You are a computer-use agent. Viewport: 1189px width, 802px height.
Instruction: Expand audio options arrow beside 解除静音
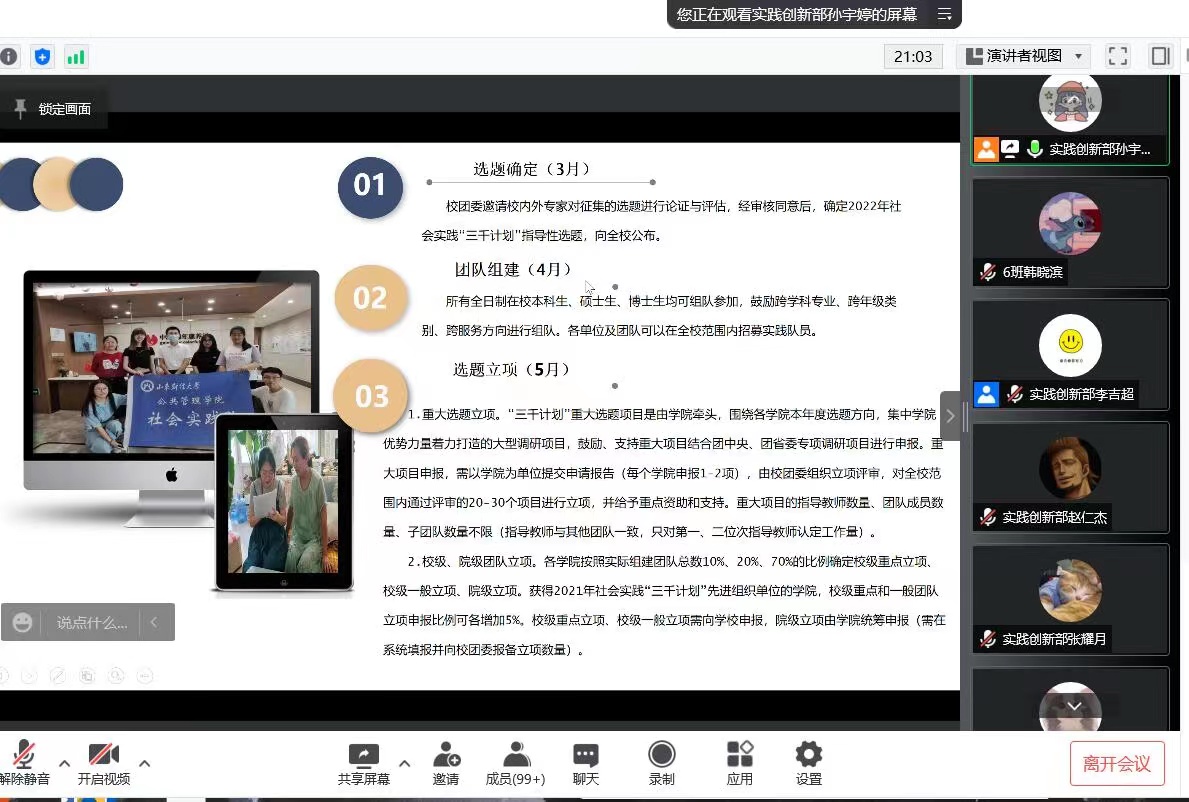coord(64,763)
